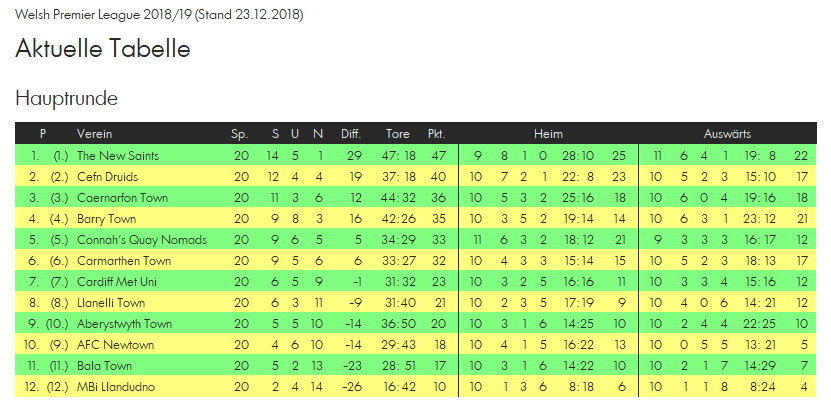Click the Hauptrunde subheading
Screen dimensions: 831x404
[x=67, y=99]
